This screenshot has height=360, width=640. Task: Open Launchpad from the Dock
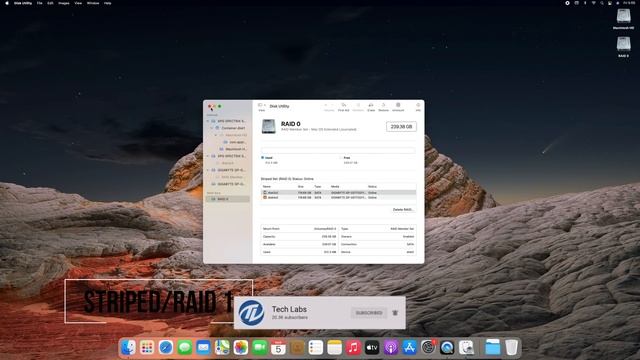[147, 348]
